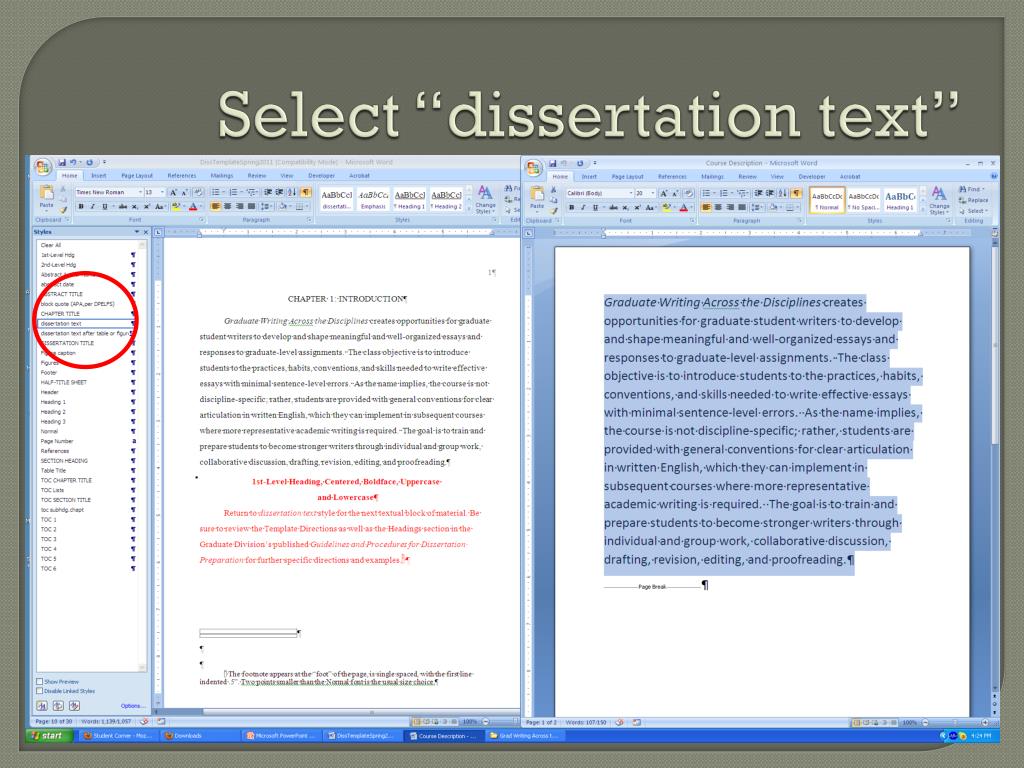The height and width of the screenshot is (768, 1024).
Task: Click Find in the Course Description window
Action: pyautogui.click(x=970, y=189)
